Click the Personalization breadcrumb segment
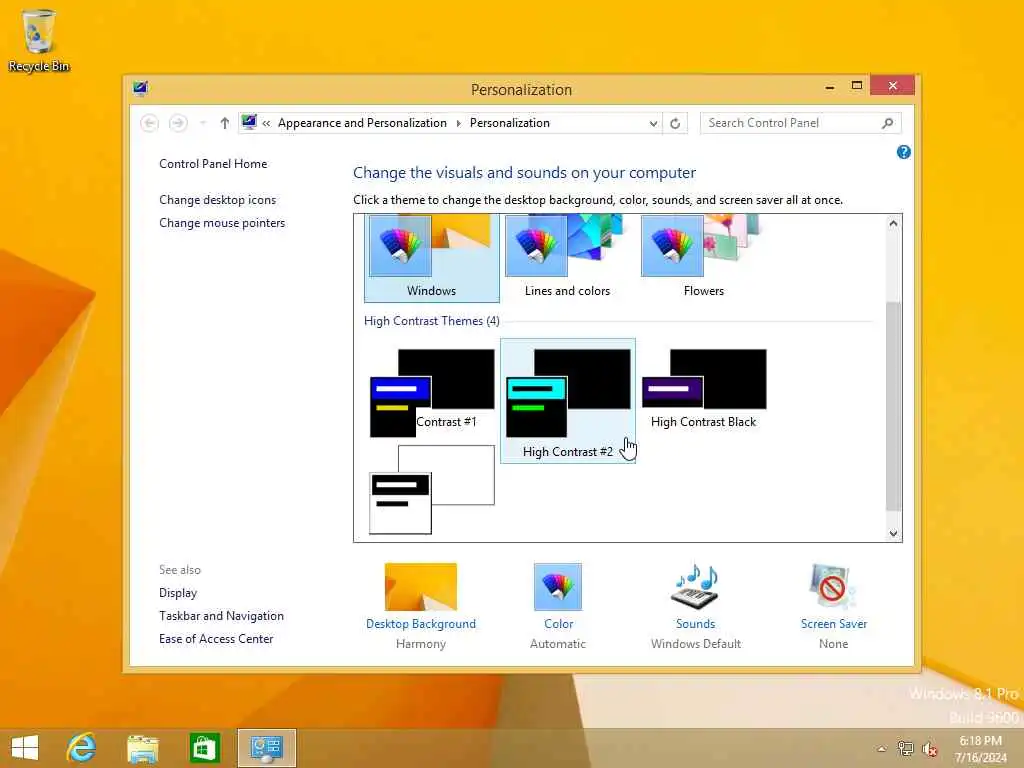Viewport: 1024px width, 768px height. (509, 123)
